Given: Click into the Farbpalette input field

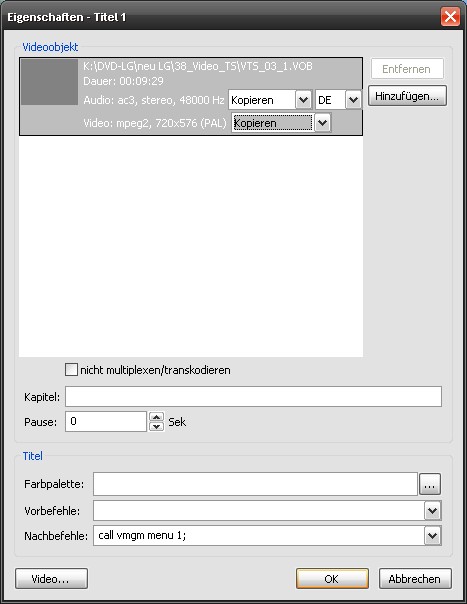Looking at the screenshot, I should pyautogui.click(x=255, y=484).
